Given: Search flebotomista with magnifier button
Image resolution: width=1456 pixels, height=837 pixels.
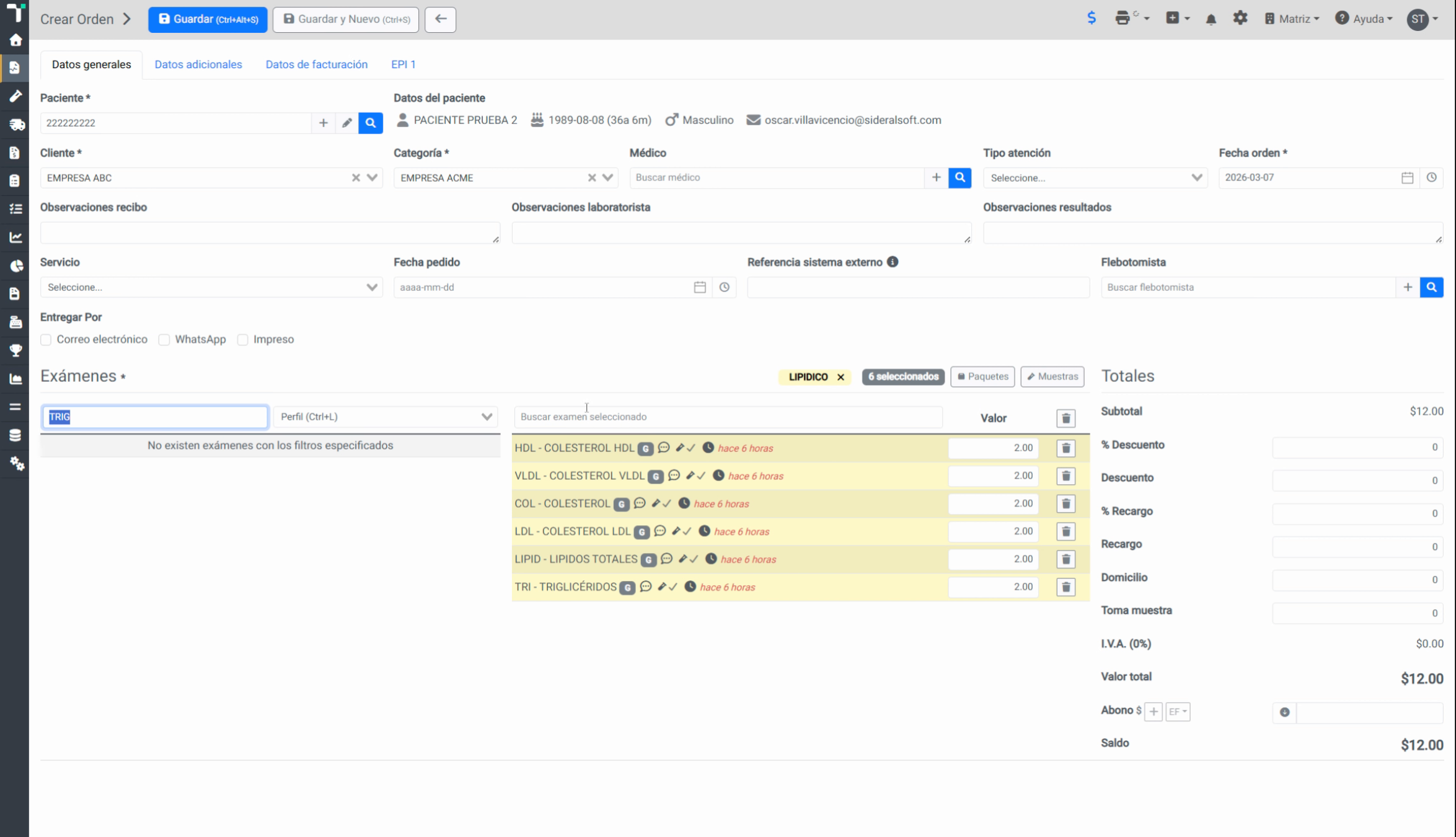Looking at the screenshot, I should coord(1431,287).
